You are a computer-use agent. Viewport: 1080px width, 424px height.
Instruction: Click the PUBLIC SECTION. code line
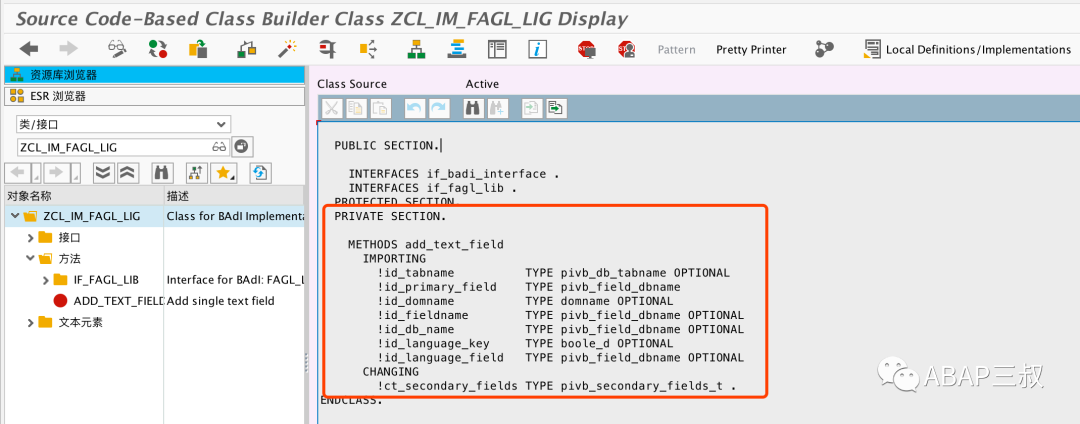coord(387,145)
